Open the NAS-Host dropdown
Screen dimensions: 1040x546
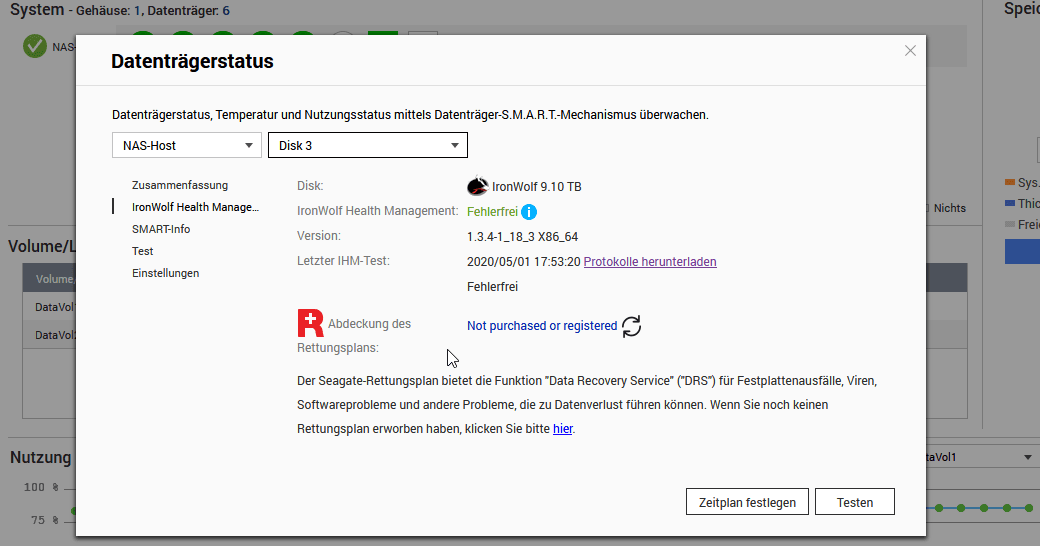[x=186, y=145]
